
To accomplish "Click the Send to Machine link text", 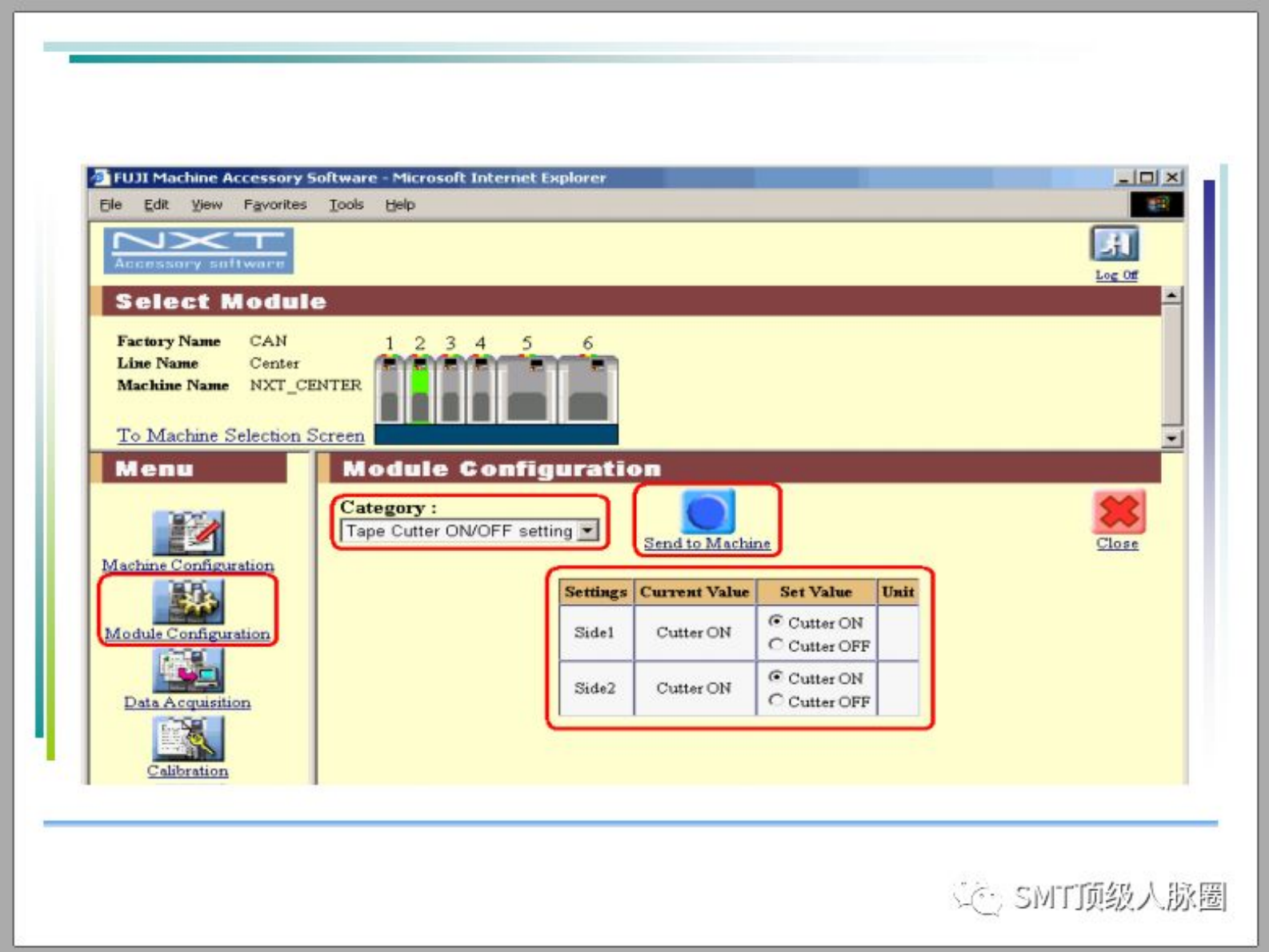I will pos(707,543).
